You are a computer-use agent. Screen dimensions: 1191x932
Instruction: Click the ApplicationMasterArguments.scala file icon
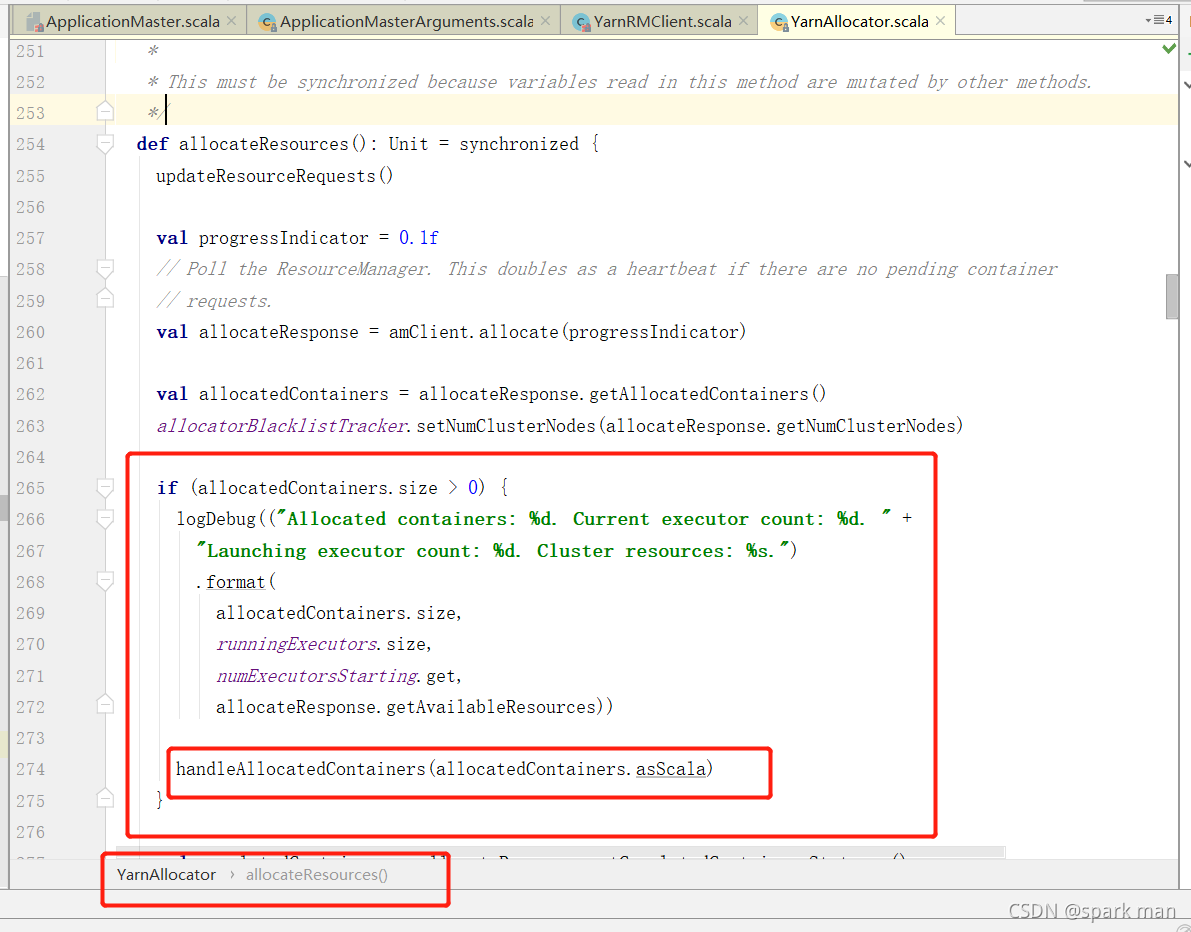267,22
